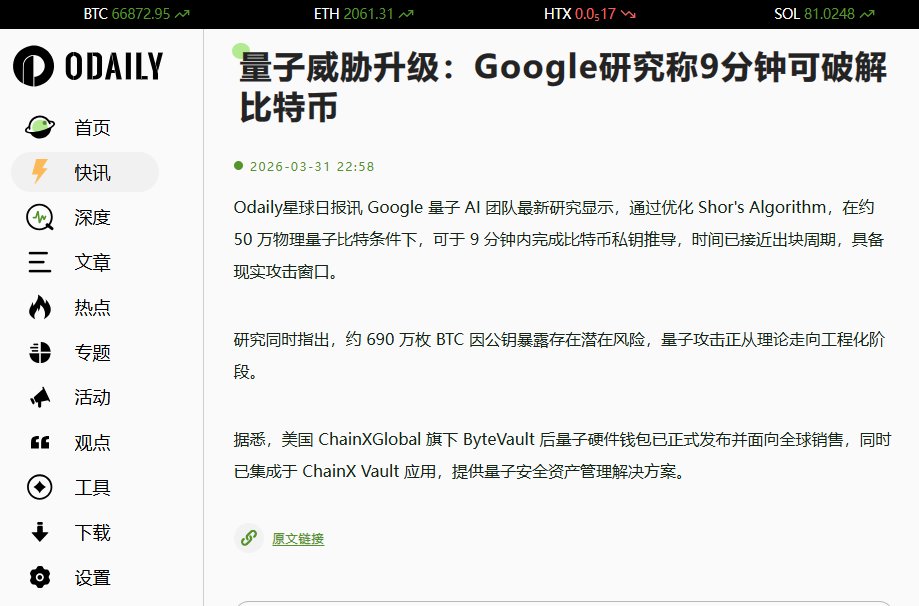Click the ODAILY logo

[x=88, y=66]
